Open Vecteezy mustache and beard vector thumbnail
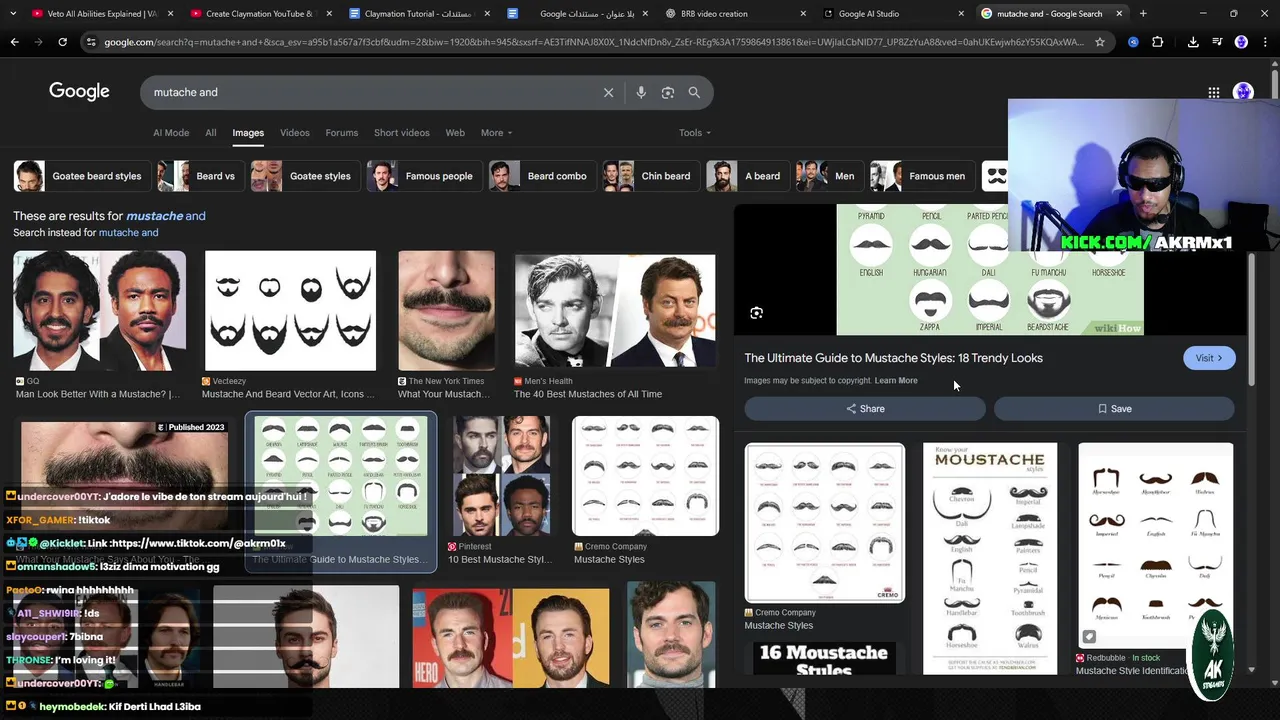This screenshot has width=1280, height=720. point(290,311)
